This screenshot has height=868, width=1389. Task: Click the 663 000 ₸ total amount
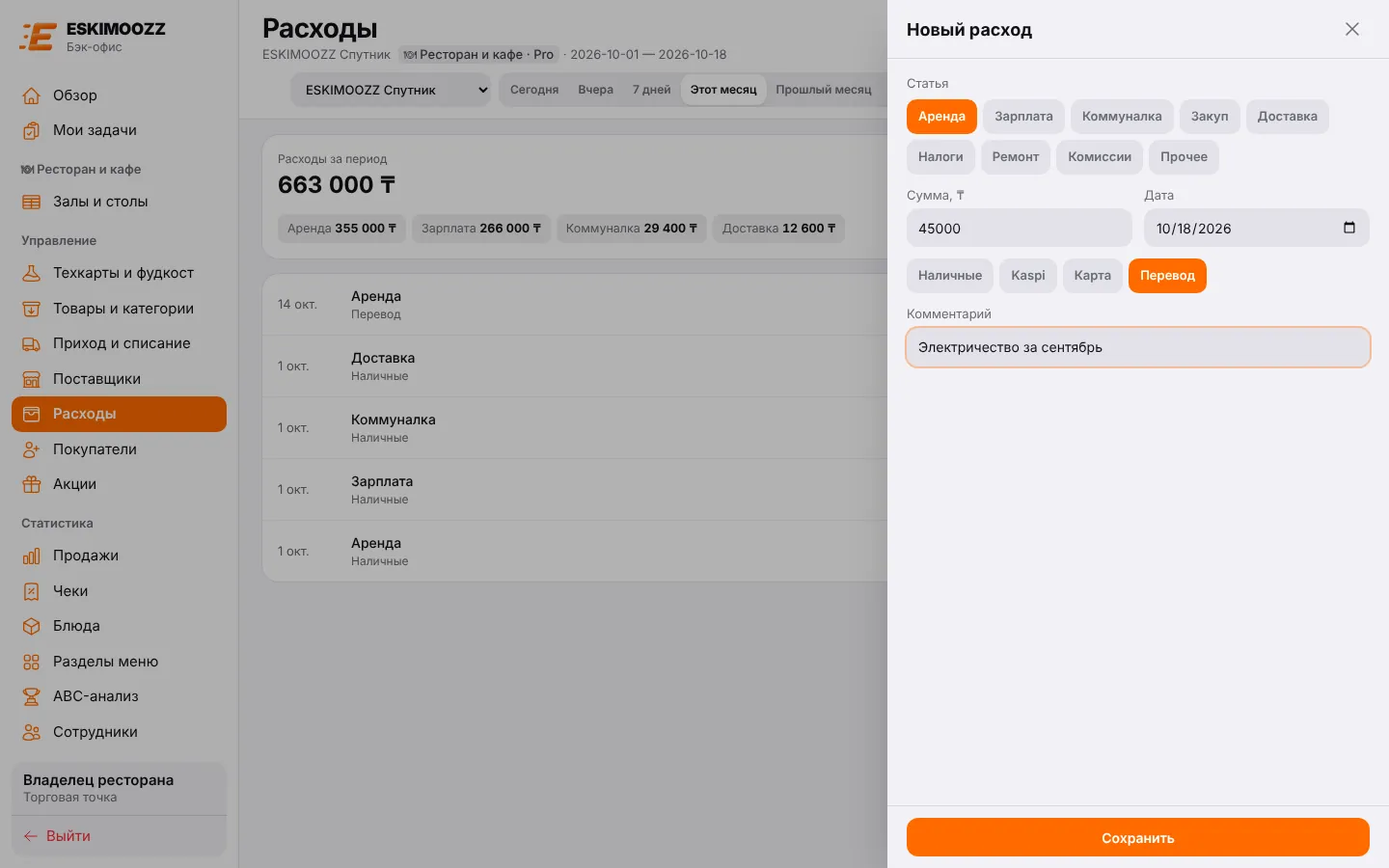click(337, 185)
